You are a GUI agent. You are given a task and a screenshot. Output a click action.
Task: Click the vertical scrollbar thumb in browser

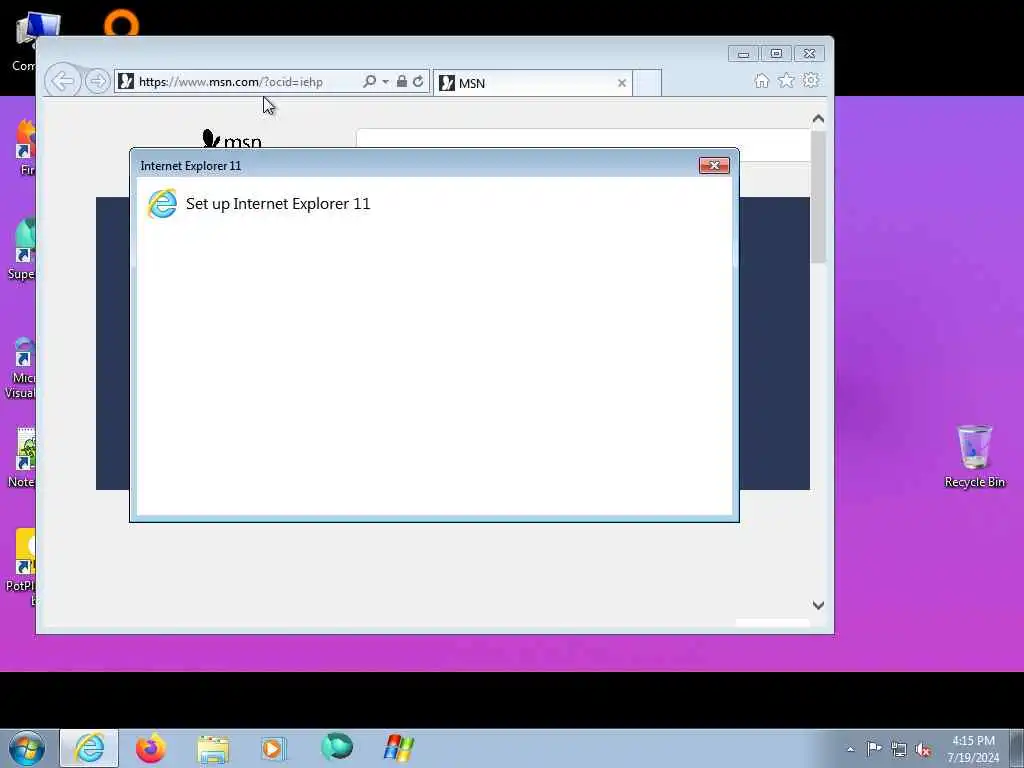tap(818, 197)
